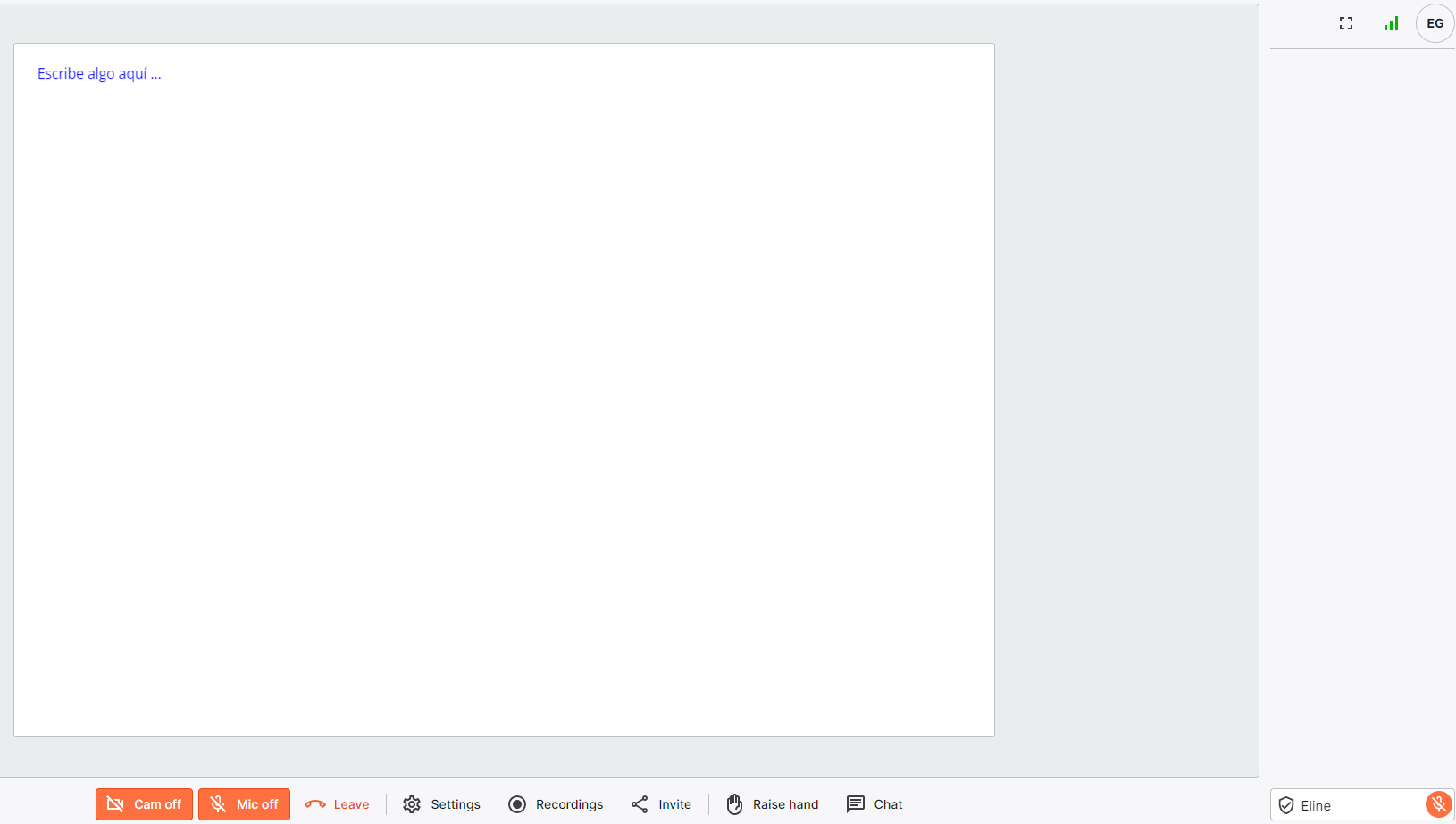
Task: Open the Settings label in bottom toolbar
Action: tap(456, 804)
